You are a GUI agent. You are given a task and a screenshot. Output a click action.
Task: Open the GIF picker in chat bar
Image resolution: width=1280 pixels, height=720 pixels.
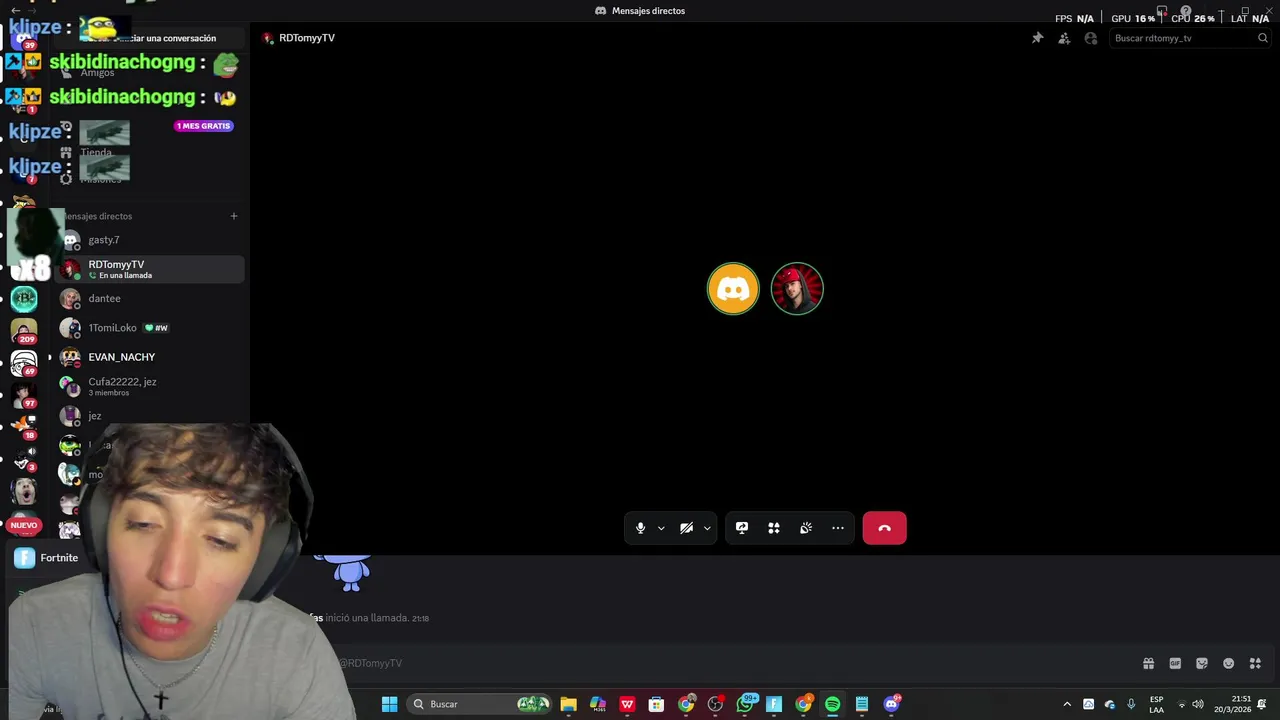1175,663
